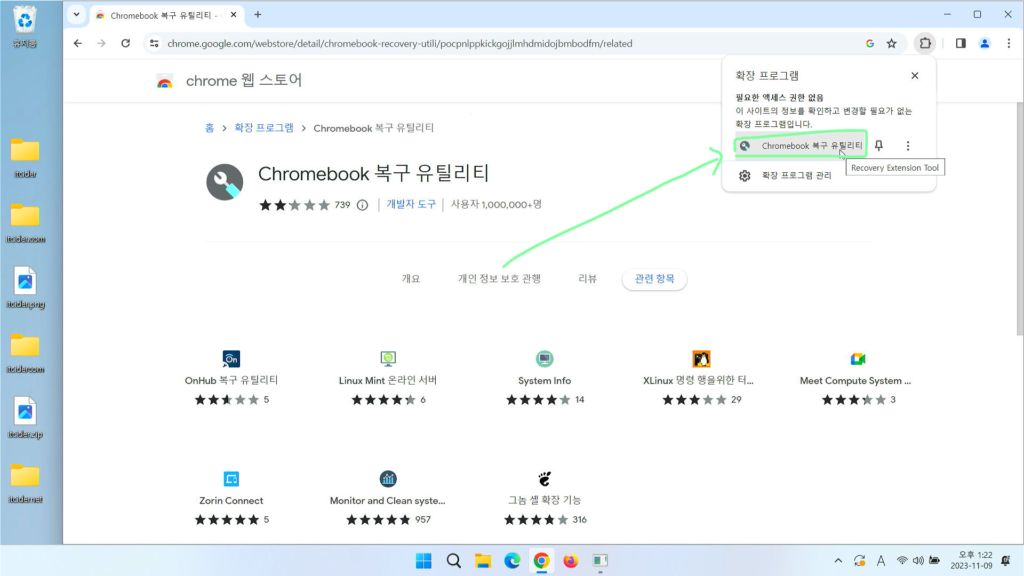Click the Extensions puzzle icon
1024x576 pixels.
click(925, 44)
